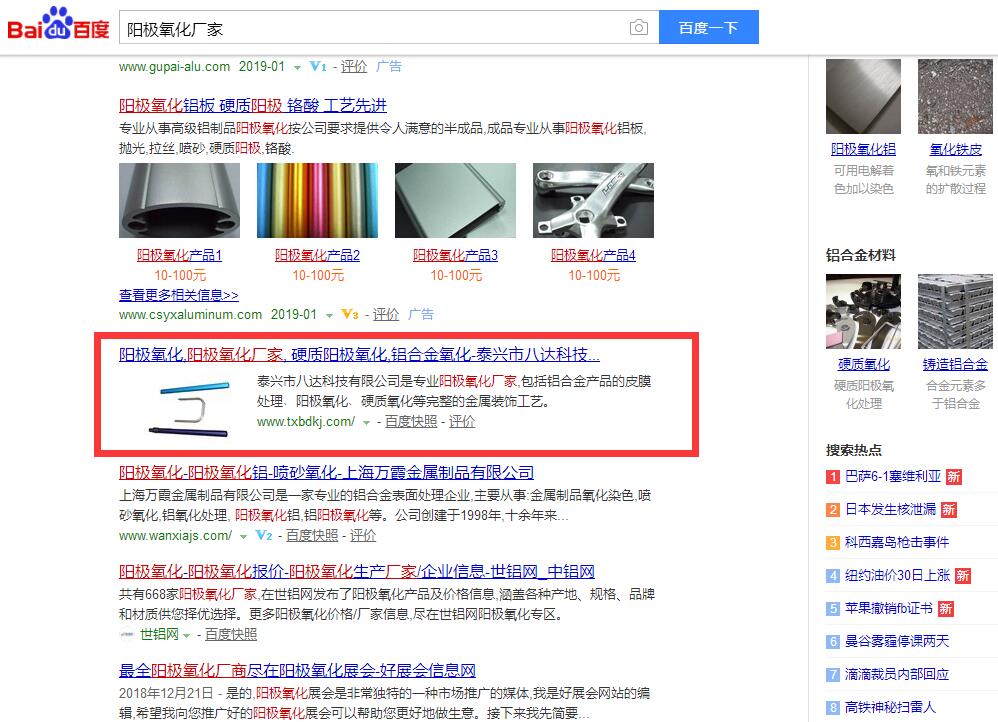Open 查看更多相关信息>> link
Viewport: 998px width, 722px height.
(x=179, y=295)
